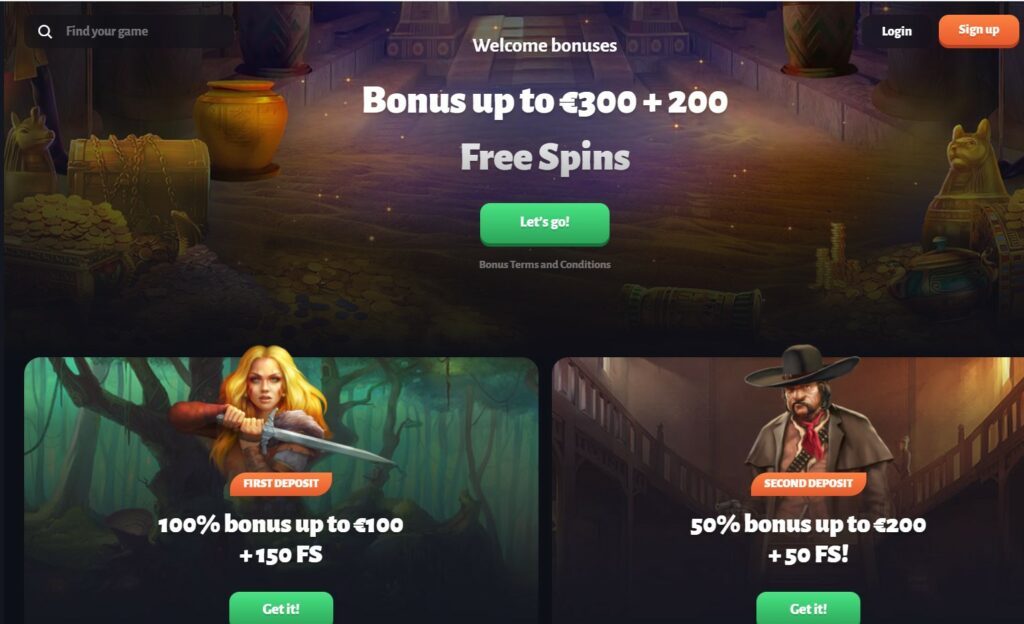Click the + 150 FS text
The image size is (1024, 624).
(281, 555)
